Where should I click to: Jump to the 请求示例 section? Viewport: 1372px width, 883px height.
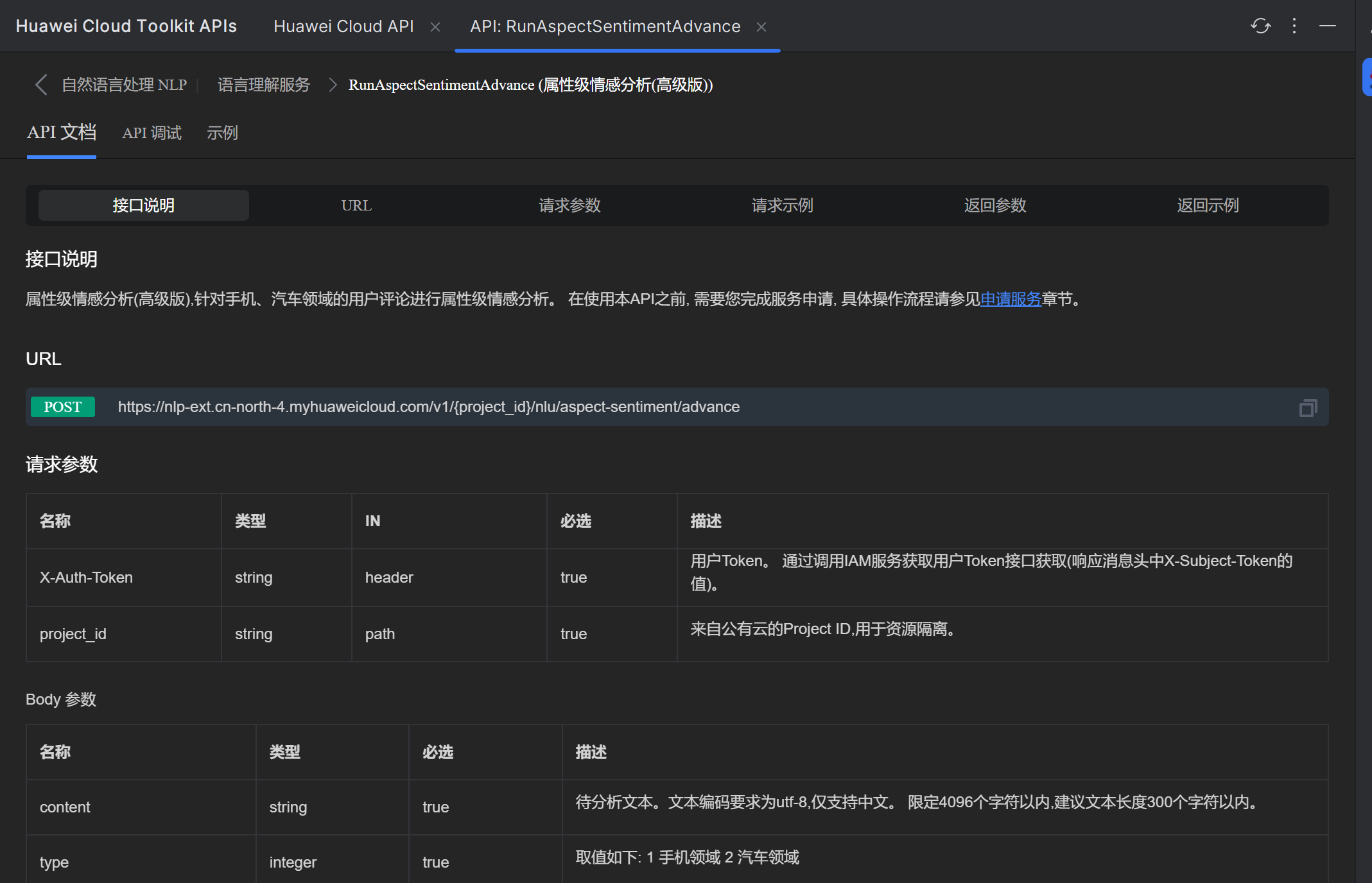pos(782,205)
